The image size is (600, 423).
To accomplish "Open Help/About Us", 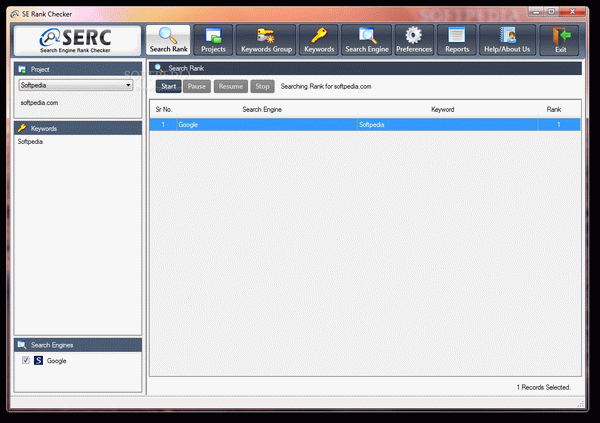I will point(507,40).
